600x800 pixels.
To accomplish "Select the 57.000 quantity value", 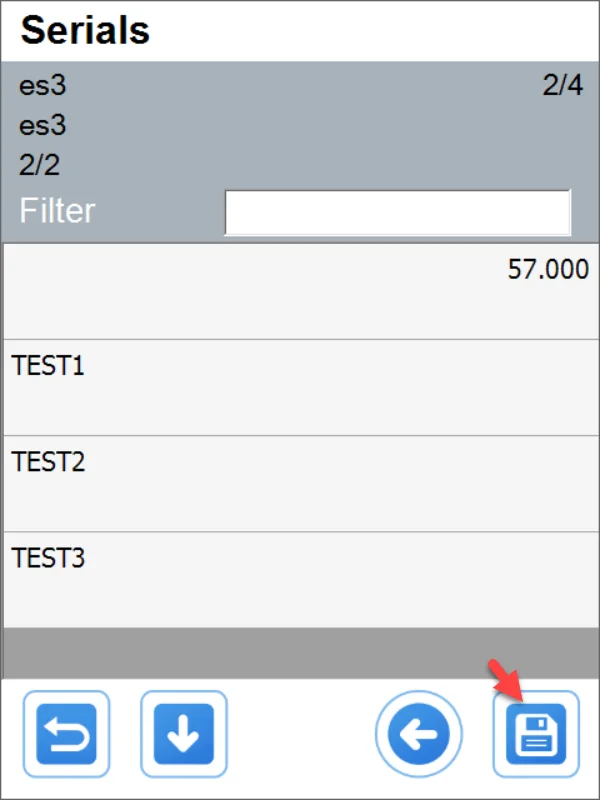I will point(548,271).
